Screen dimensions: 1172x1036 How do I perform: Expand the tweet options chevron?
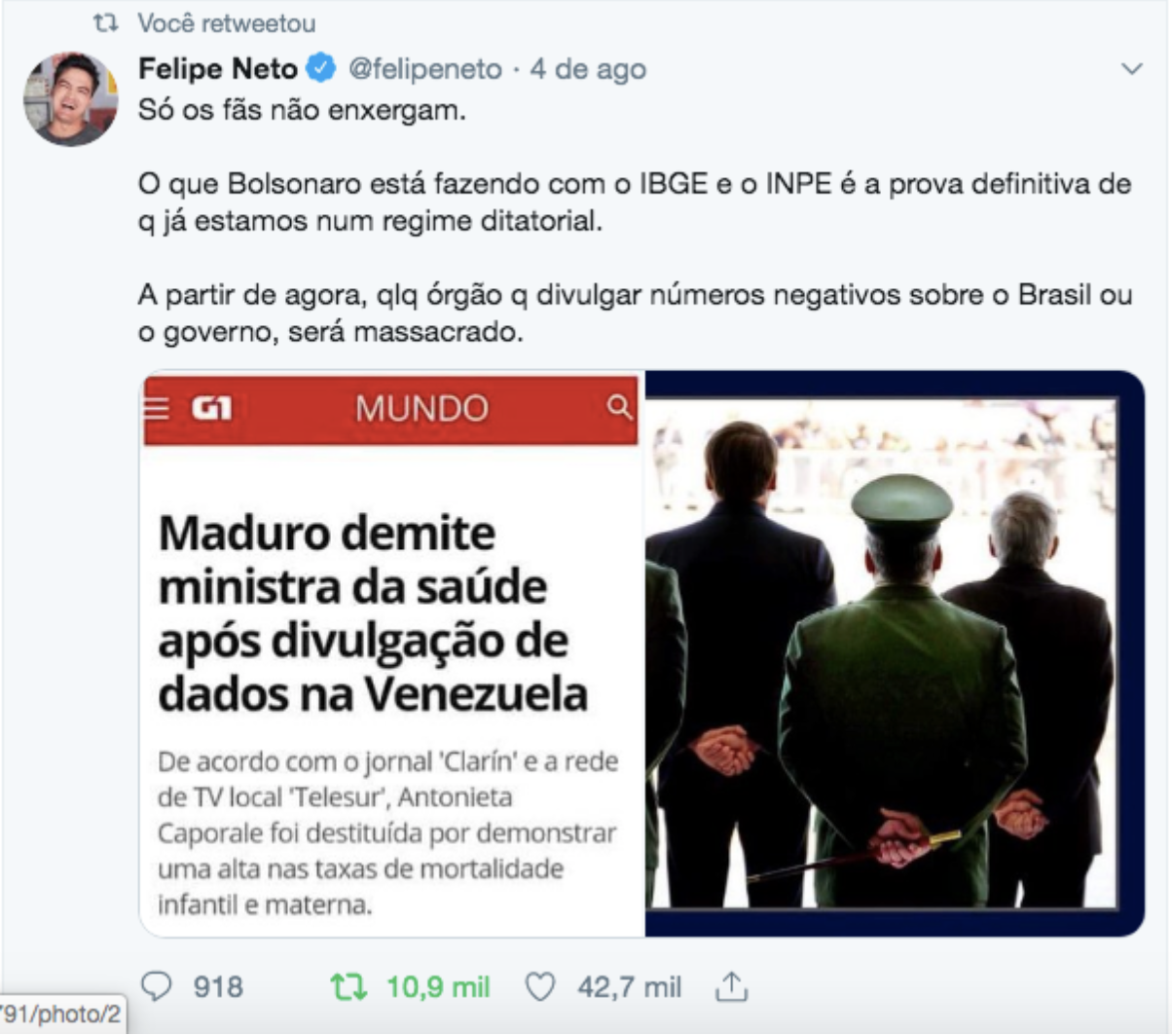(1131, 69)
